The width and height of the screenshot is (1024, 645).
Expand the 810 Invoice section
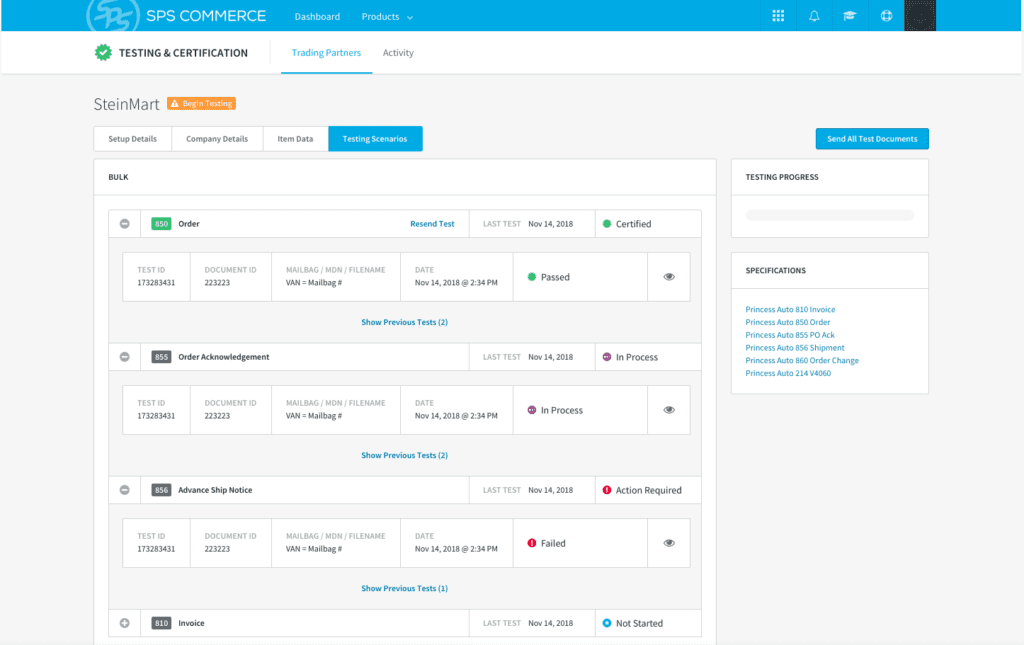125,623
